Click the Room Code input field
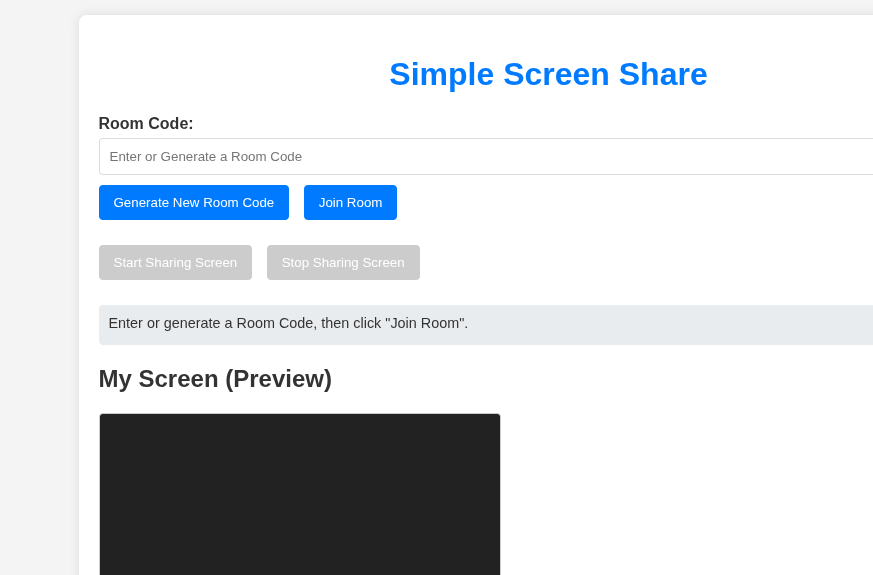 tap(486, 156)
